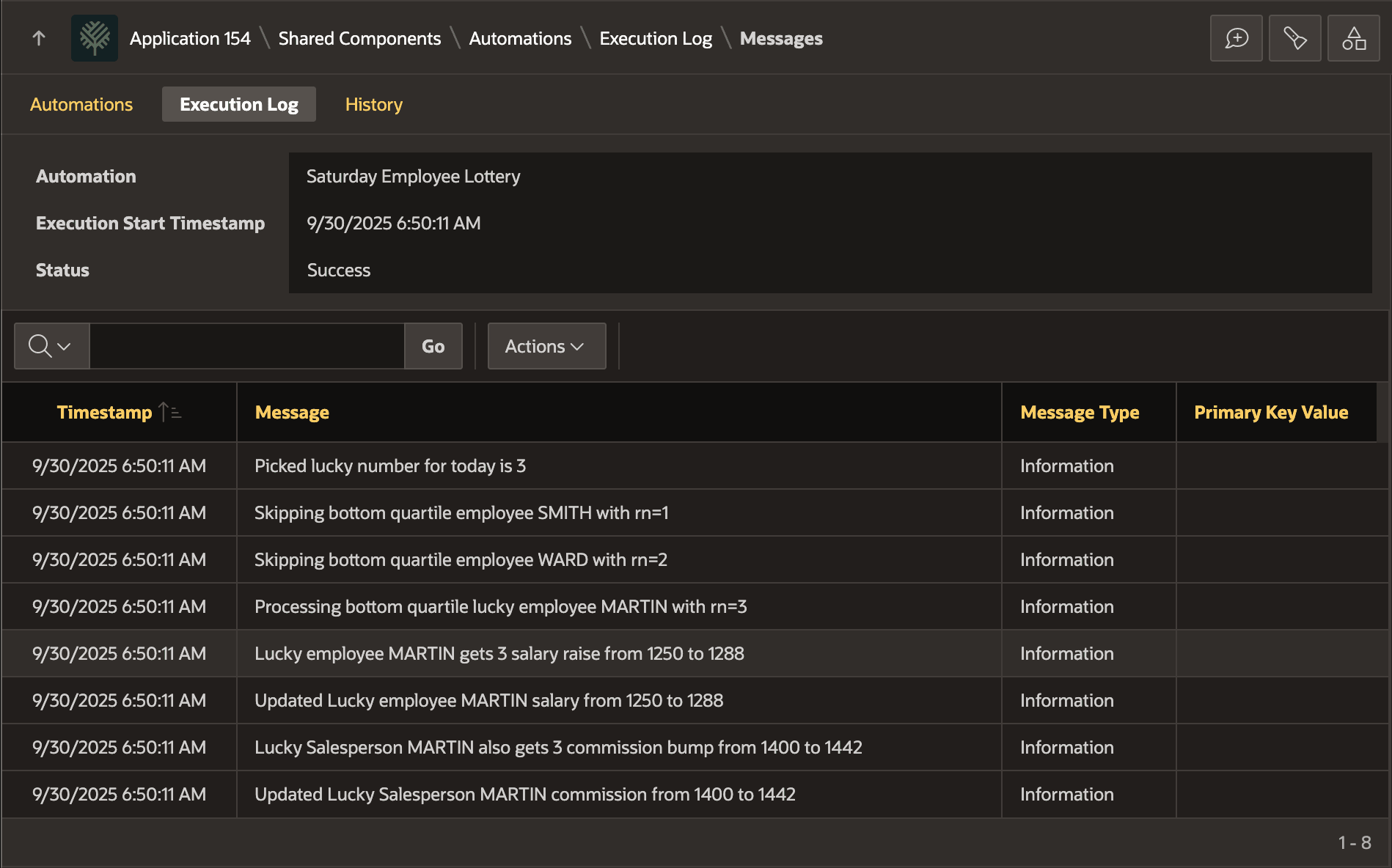1392x868 pixels.
Task: Click the 1 - 8 pagination label
Action: (x=1355, y=842)
